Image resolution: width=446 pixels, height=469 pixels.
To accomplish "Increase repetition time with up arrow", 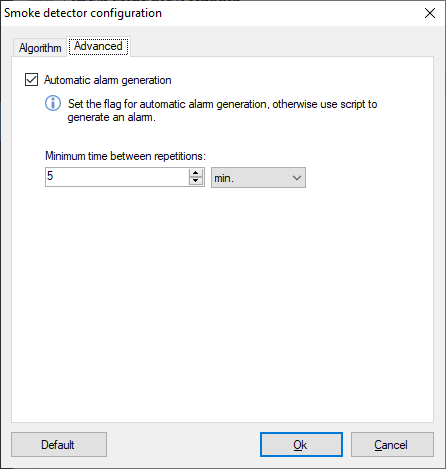I will (196, 173).
